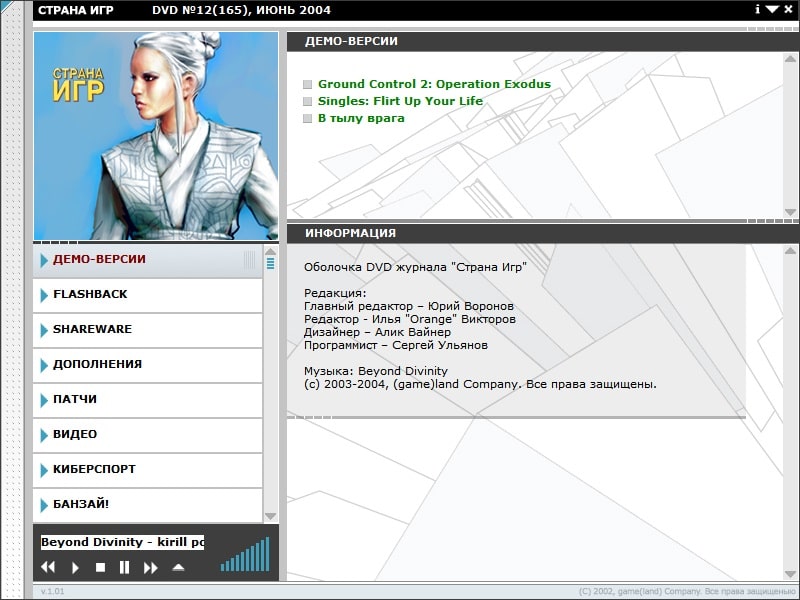Click the blue arrow beside SHAREWARE

pyautogui.click(x=44, y=330)
